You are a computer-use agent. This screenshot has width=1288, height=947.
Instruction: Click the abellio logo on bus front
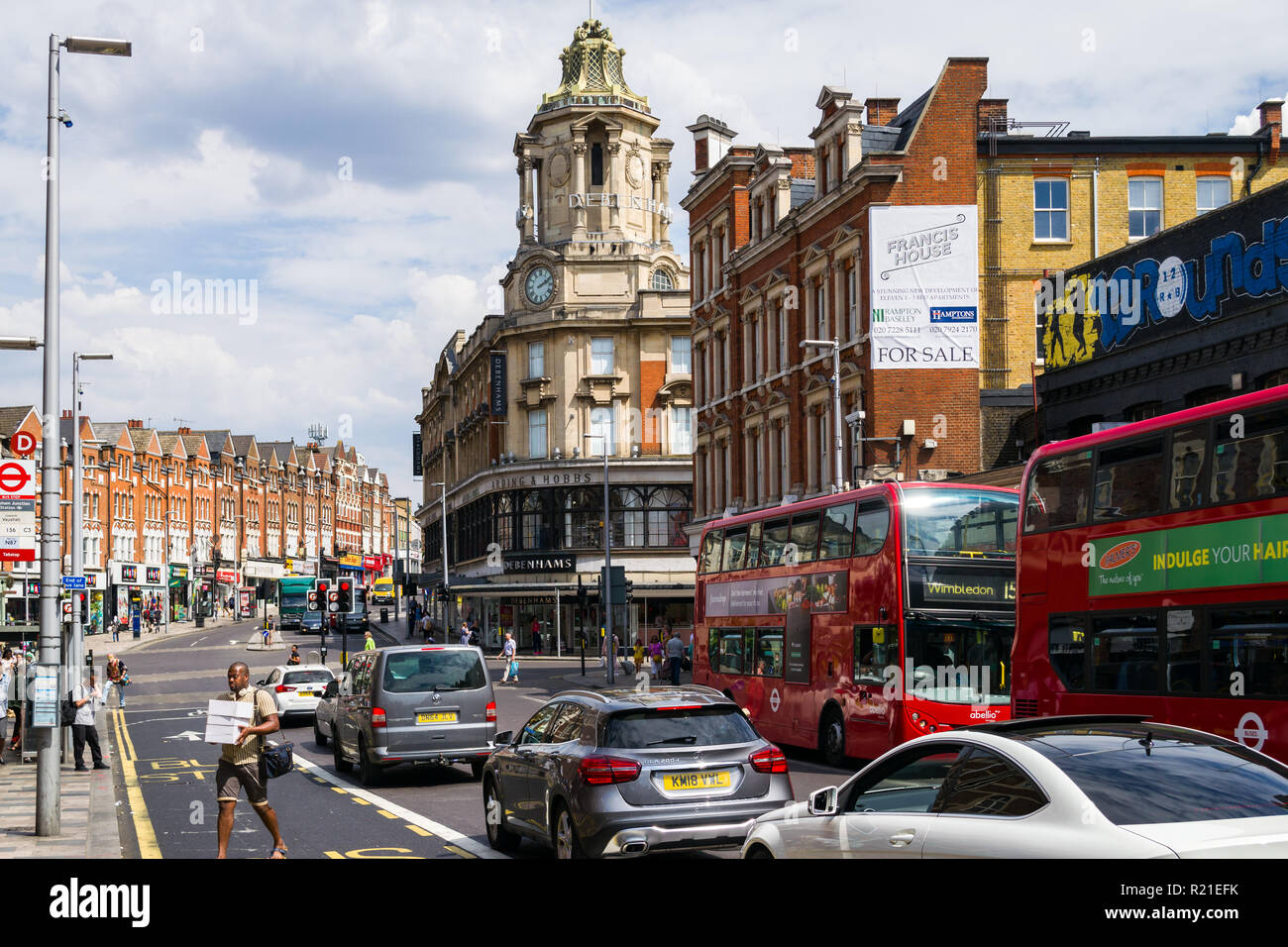[984, 714]
